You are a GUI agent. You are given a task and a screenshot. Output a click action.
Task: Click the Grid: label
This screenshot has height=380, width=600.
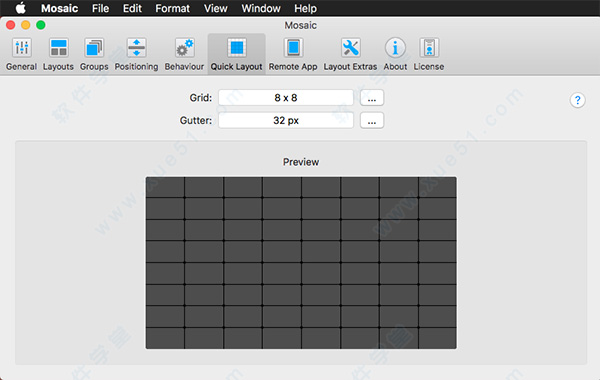(x=201, y=98)
